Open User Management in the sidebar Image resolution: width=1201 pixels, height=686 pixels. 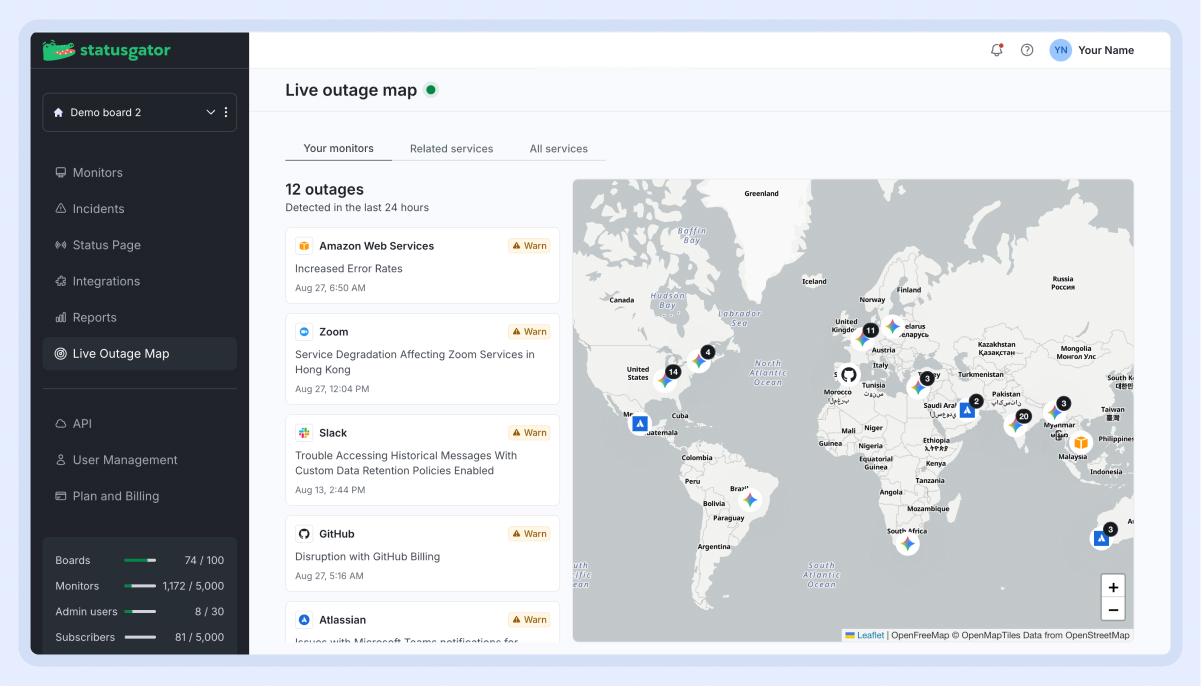140,460
